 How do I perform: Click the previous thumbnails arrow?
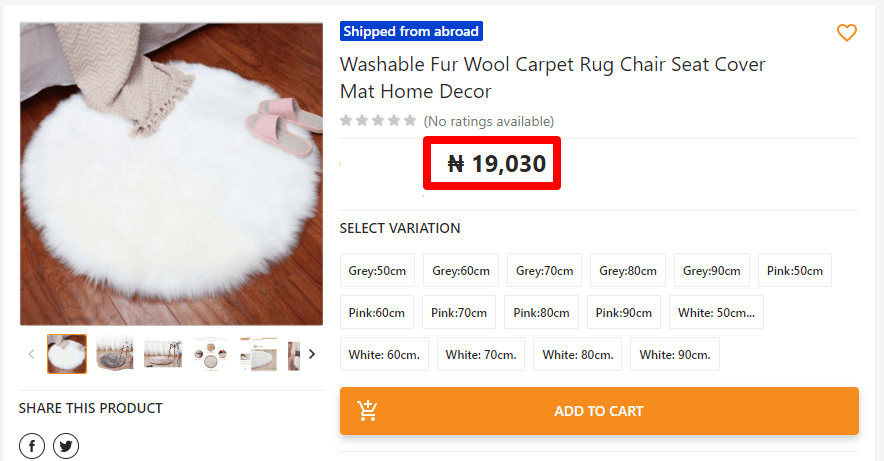pos(31,354)
